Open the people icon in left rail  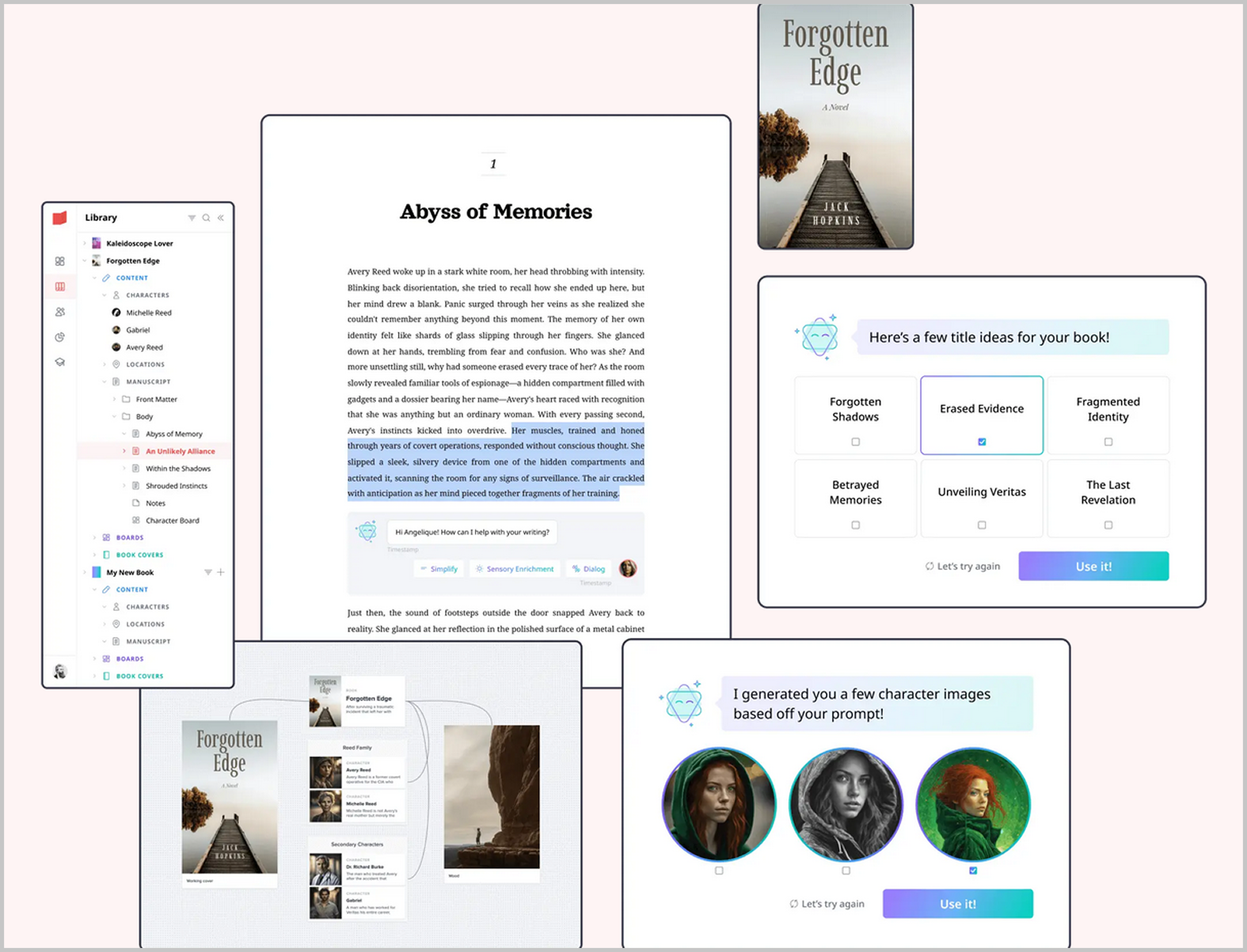coord(60,312)
